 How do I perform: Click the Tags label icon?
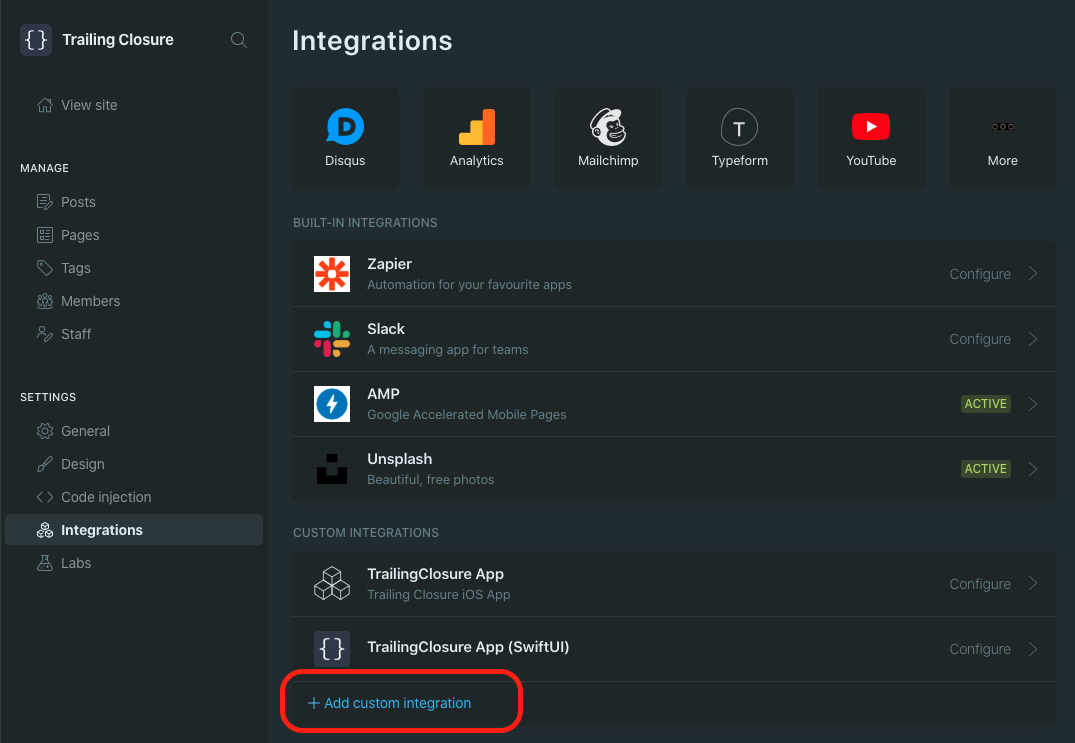point(45,268)
